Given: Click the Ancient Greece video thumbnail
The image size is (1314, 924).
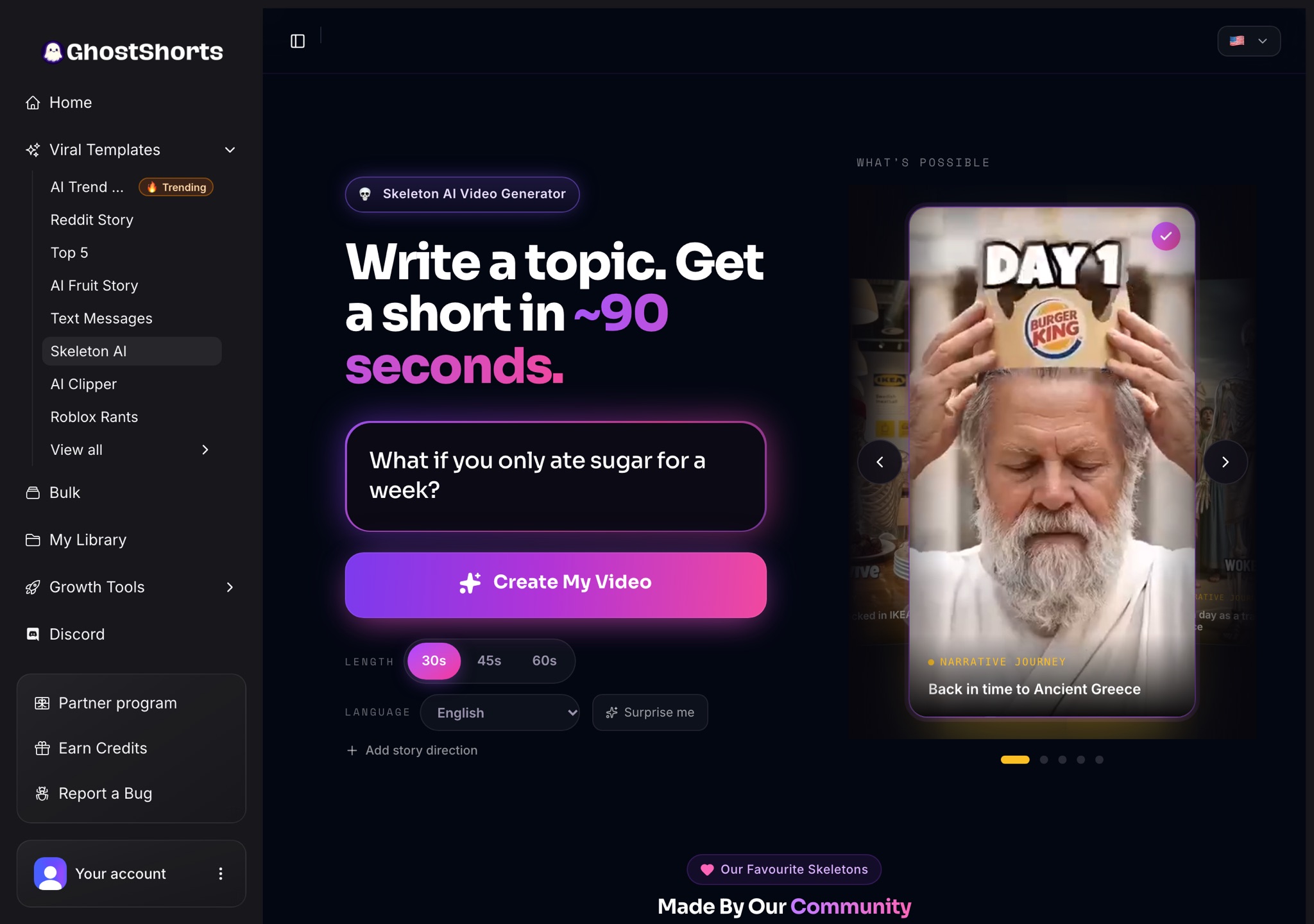Looking at the screenshot, I should 1052,461.
